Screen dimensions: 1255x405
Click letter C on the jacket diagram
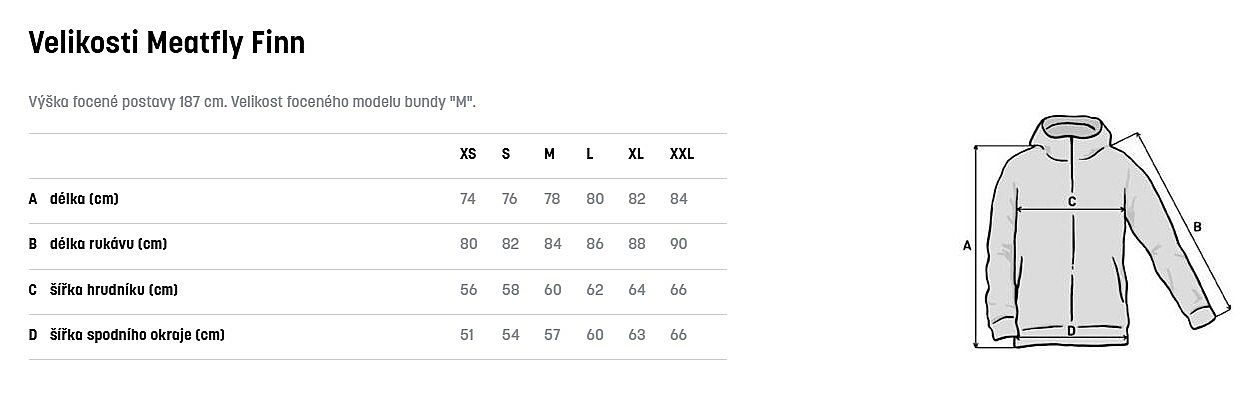coord(1071,201)
